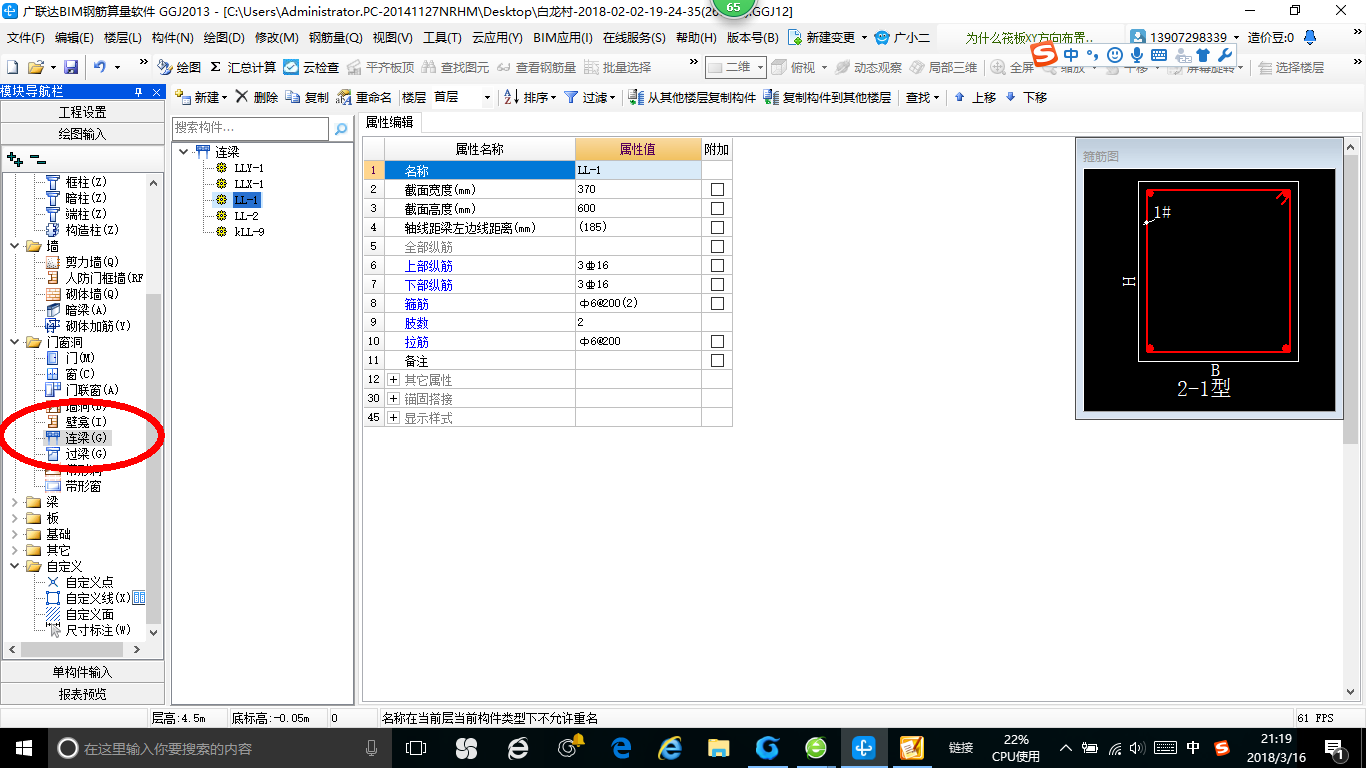The width and height of the screenshot is (1366, 768).
Task: Open 云检查 cloud check
Action: [x=311, y=67]
